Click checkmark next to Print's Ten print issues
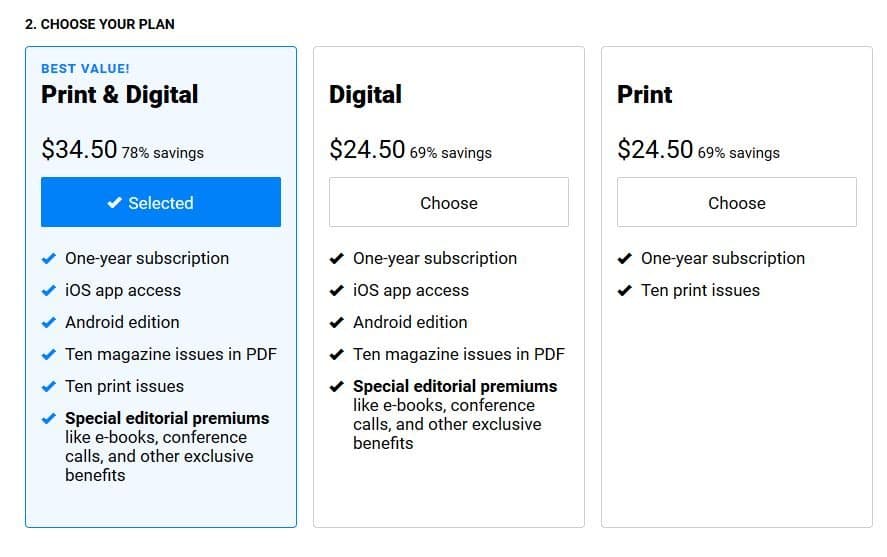 coord(625,291)
